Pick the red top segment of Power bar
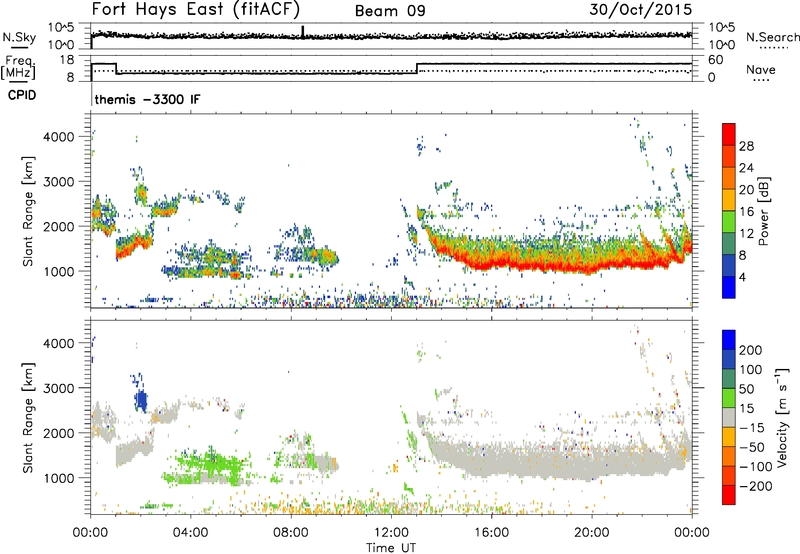 click(729, 134)
